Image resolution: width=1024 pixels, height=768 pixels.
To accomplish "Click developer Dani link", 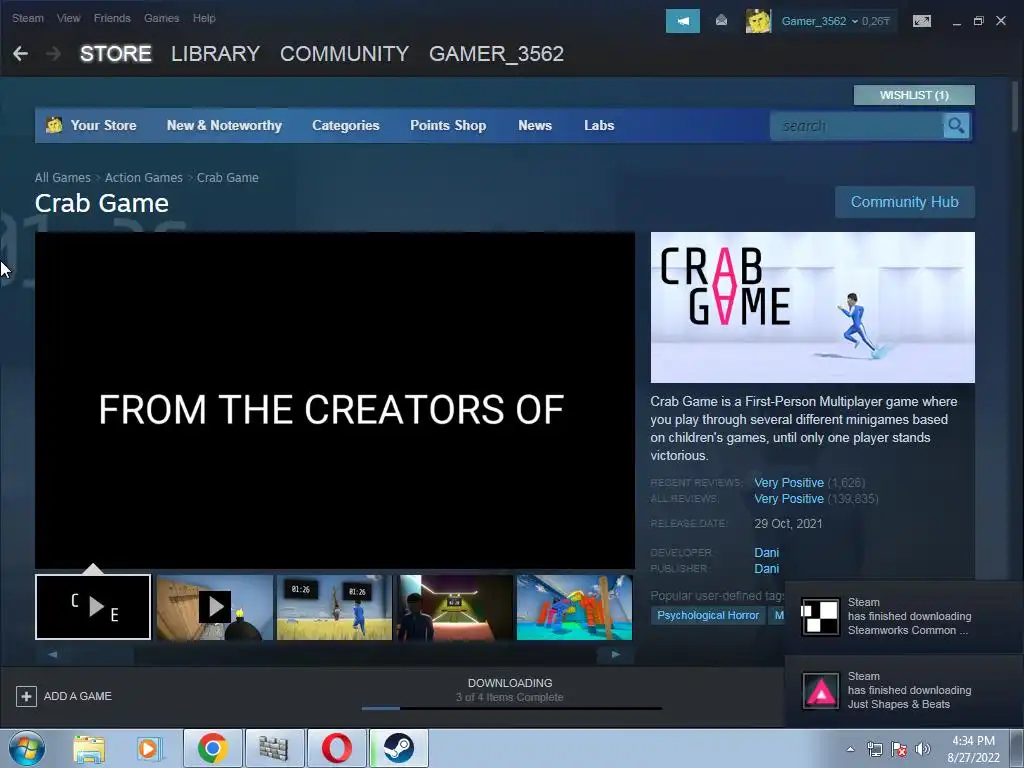I will 767,552.
